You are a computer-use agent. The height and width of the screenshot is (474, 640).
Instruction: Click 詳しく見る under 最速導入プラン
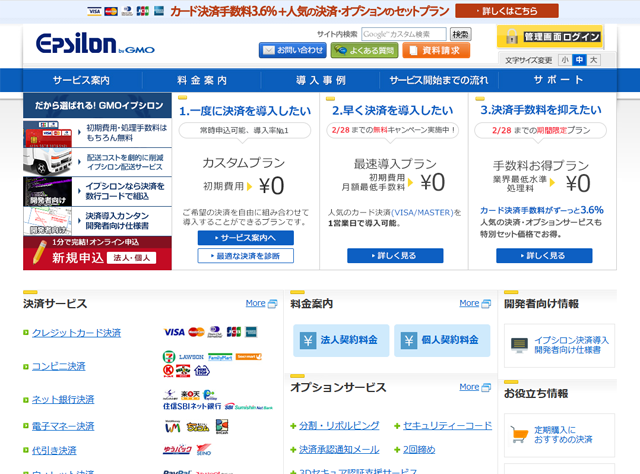coord(395,256)
